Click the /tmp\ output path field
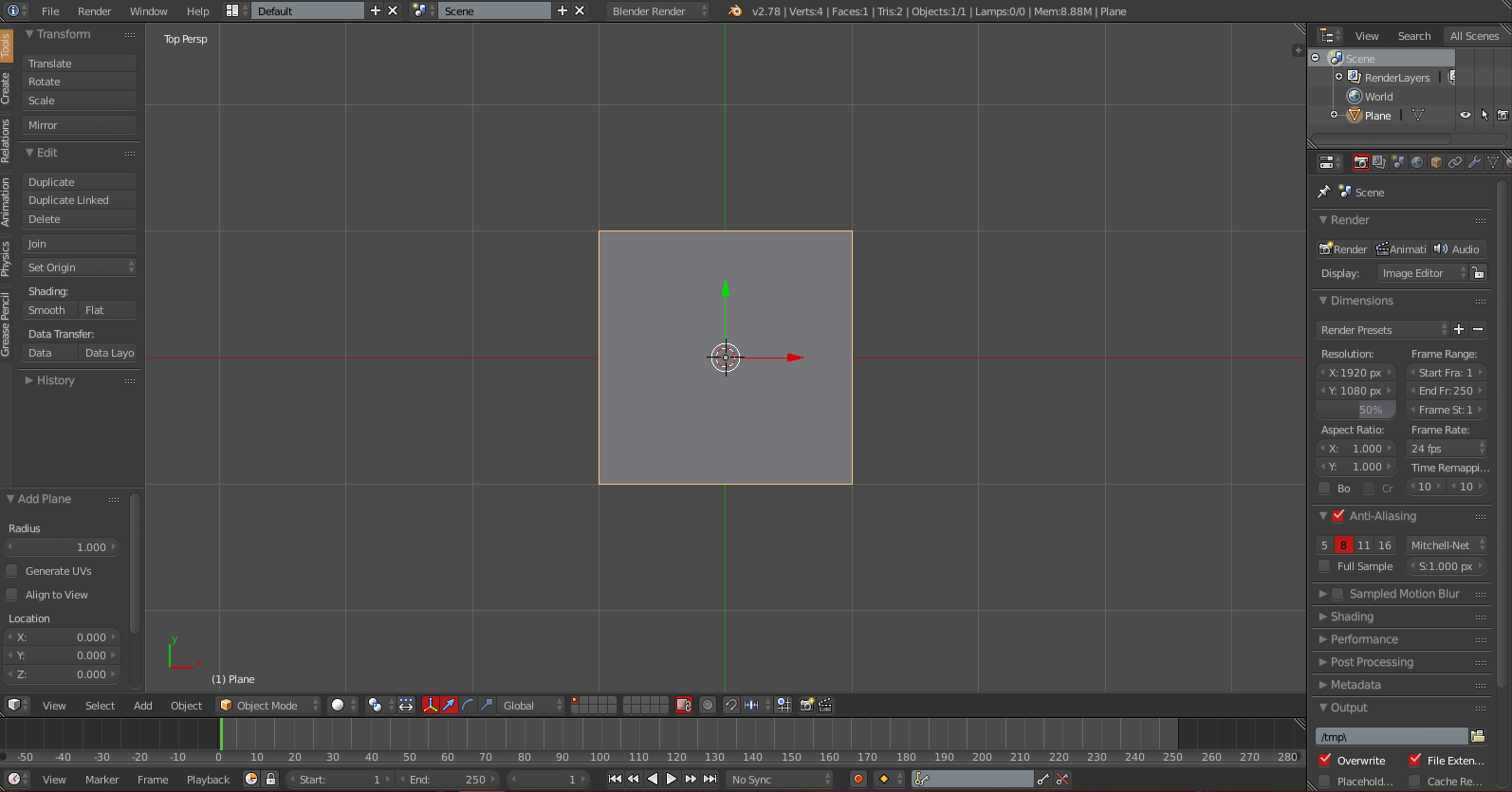 tap(1392, 736)
